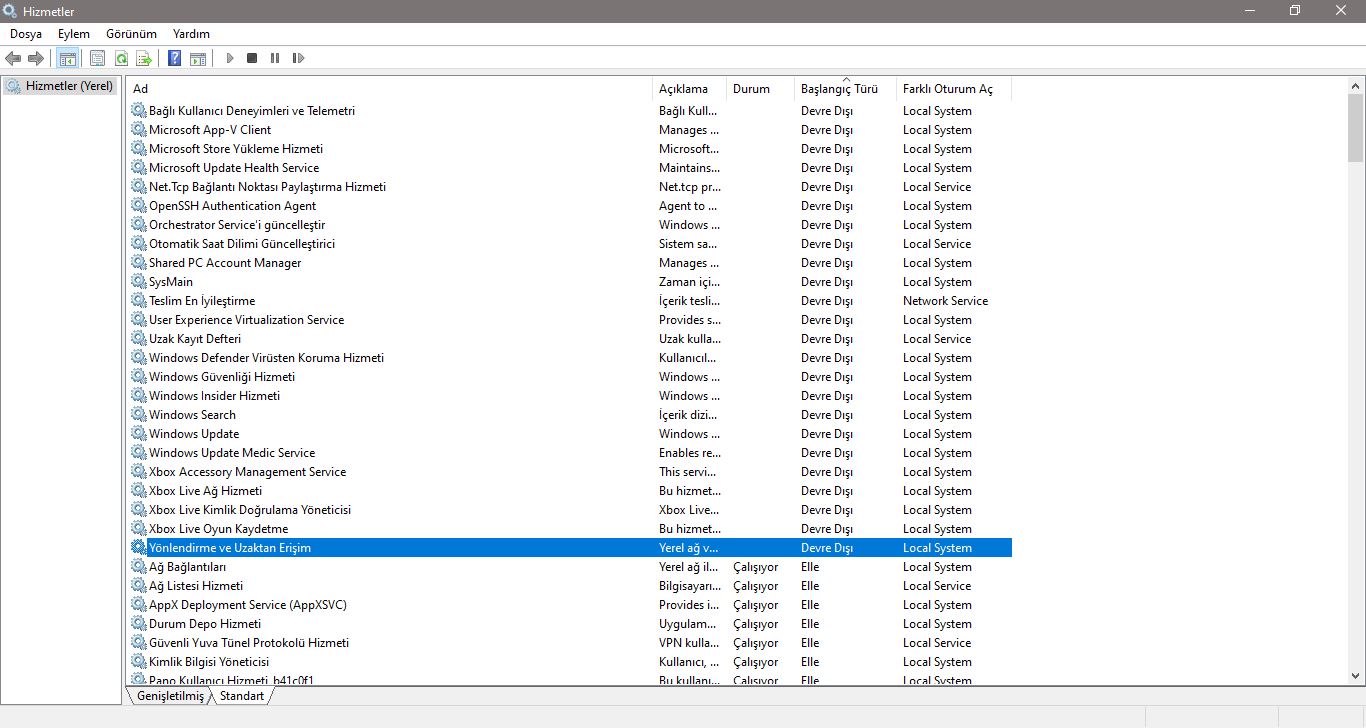Image resolution: width=1366 pixels, height=728 pixels.
Task: Click the gear icon beside Ağ Bağlantıları
Action: tap(139, 567)
